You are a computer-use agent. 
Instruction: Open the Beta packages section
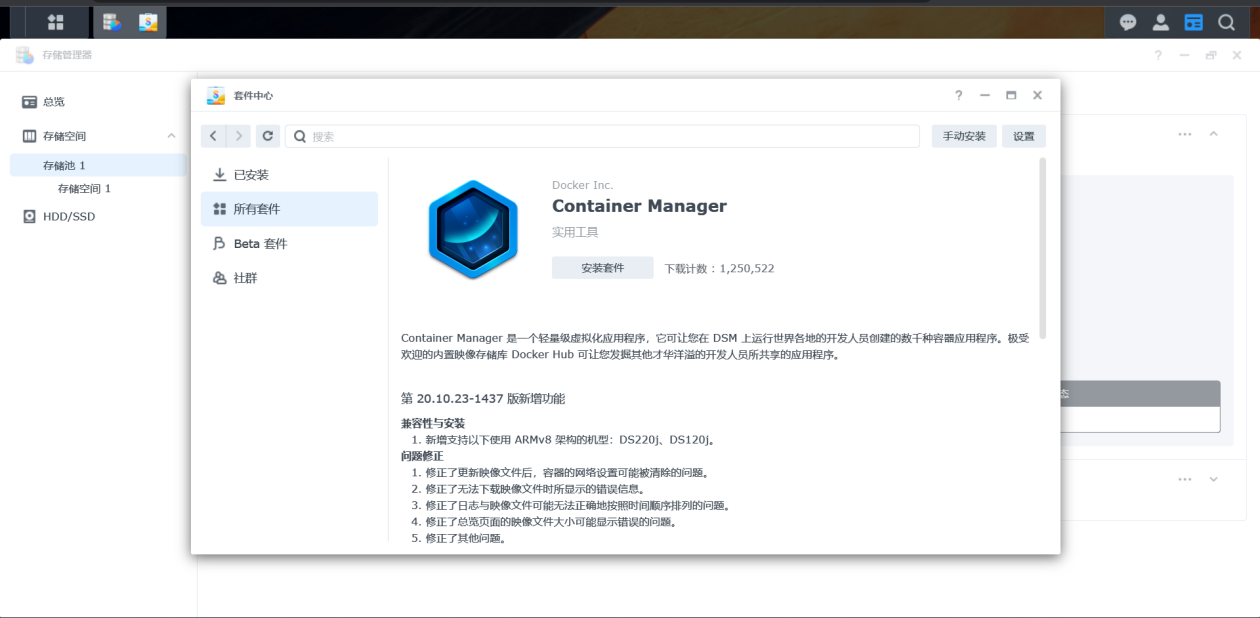[289, 243]
